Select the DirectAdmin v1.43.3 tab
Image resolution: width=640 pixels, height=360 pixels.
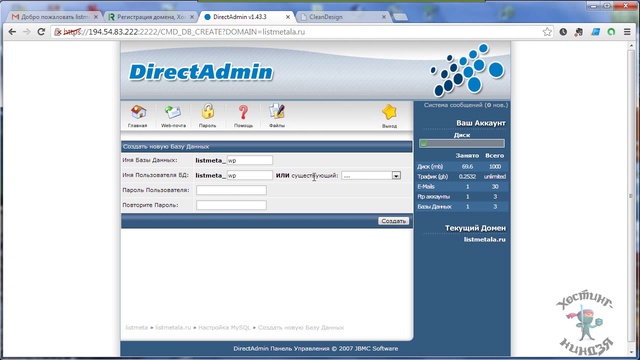click(247, 17)
